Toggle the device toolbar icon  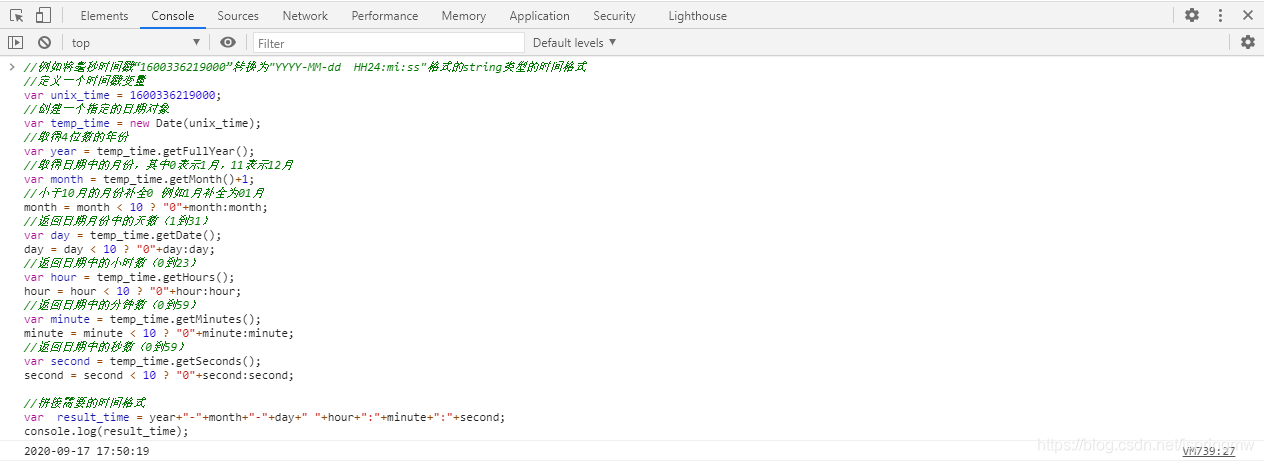[43, 15]
